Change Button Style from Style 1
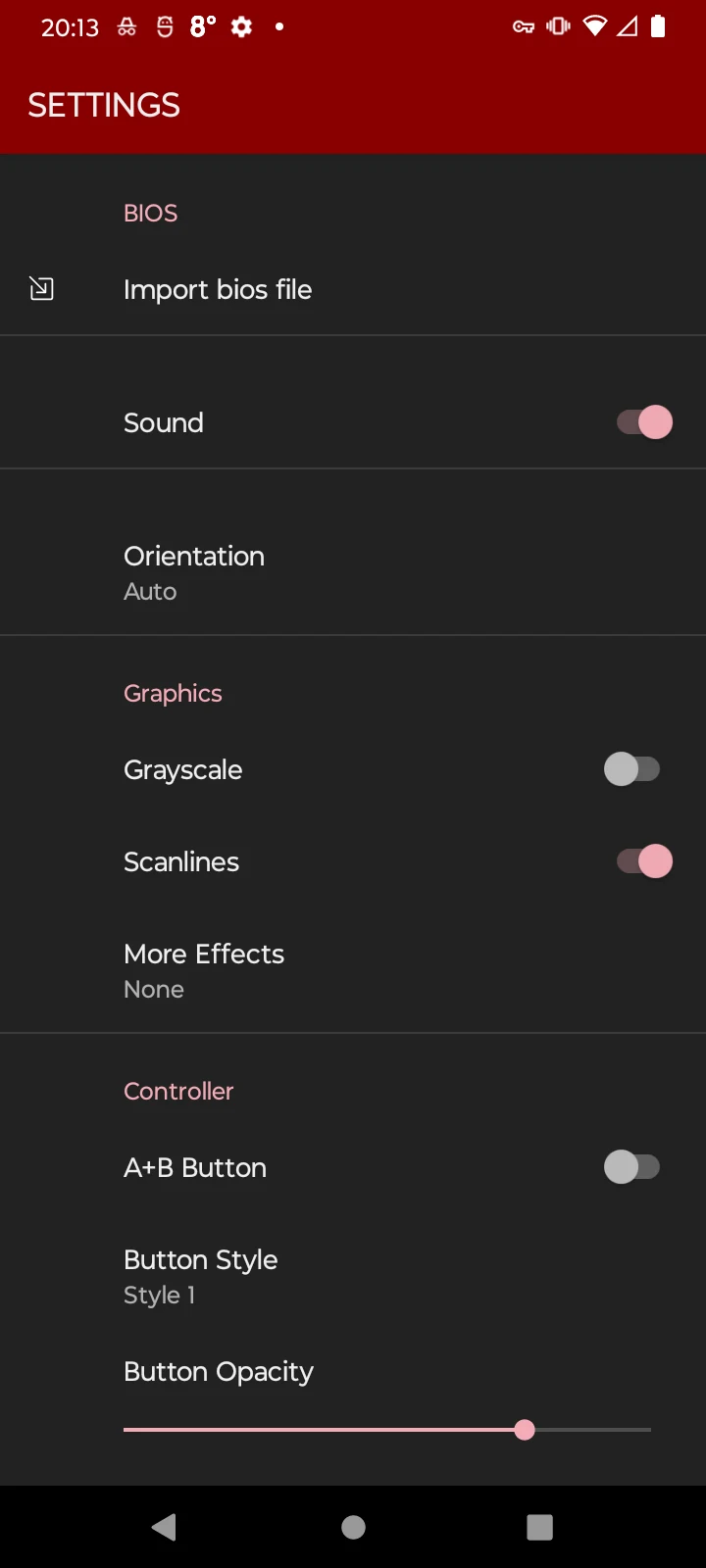The image size is (706, 1568). coord(353,1276)
